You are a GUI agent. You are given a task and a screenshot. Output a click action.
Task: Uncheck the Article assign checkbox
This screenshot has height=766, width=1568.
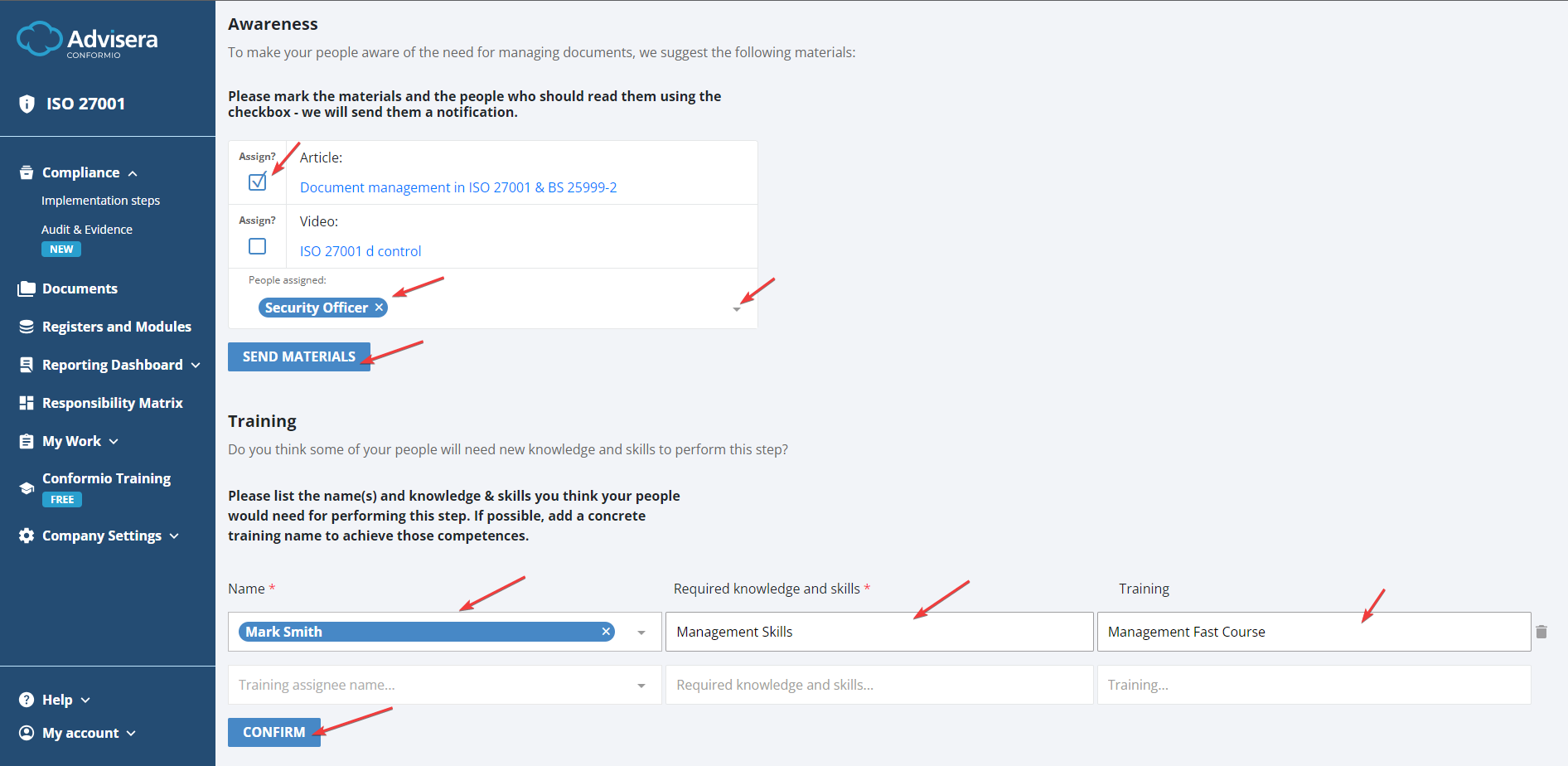[x=258, y=182]
